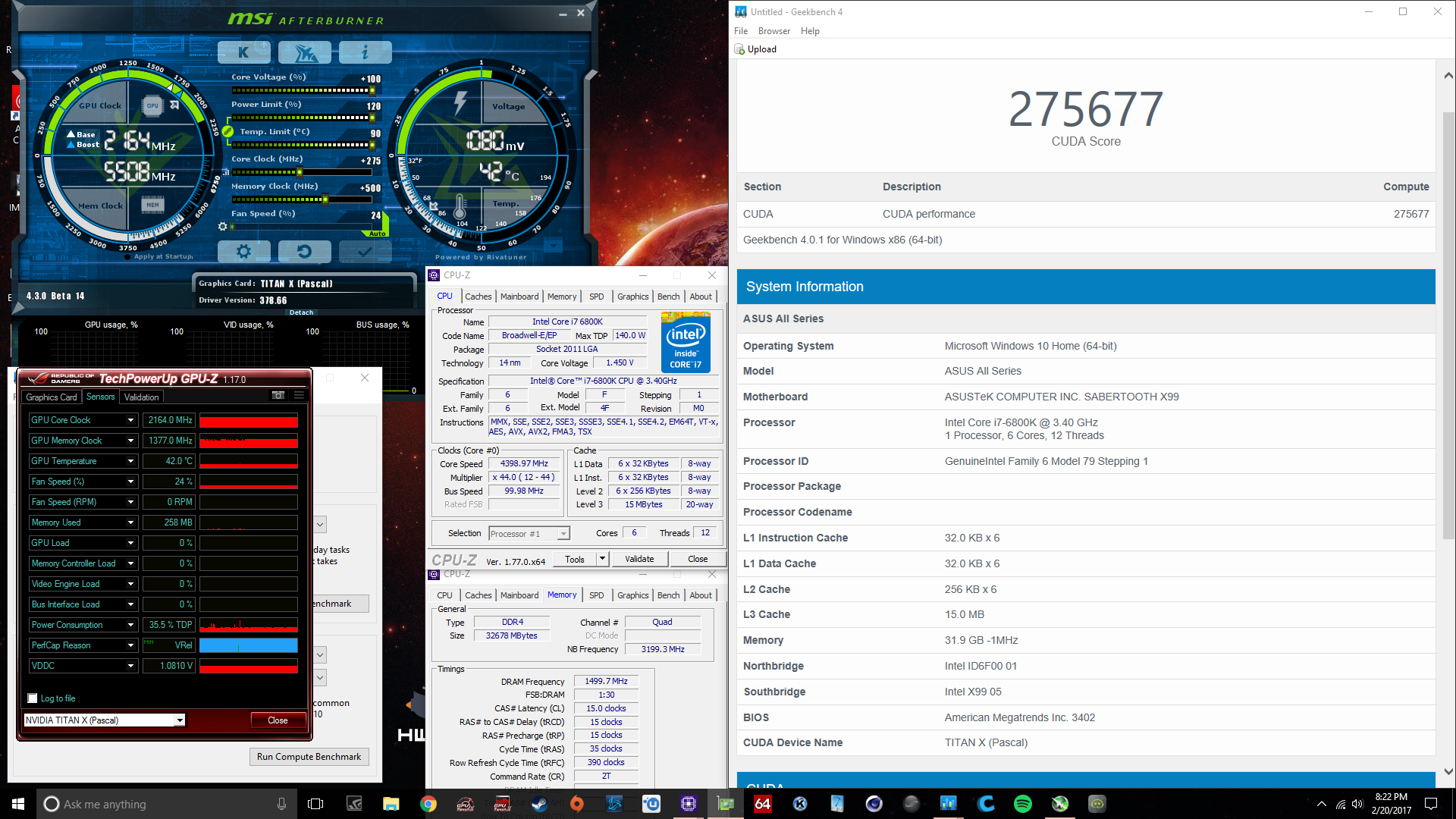
Task: Open the SPD tab in lower CPU-Z window
Action: [x=597, y=595]
